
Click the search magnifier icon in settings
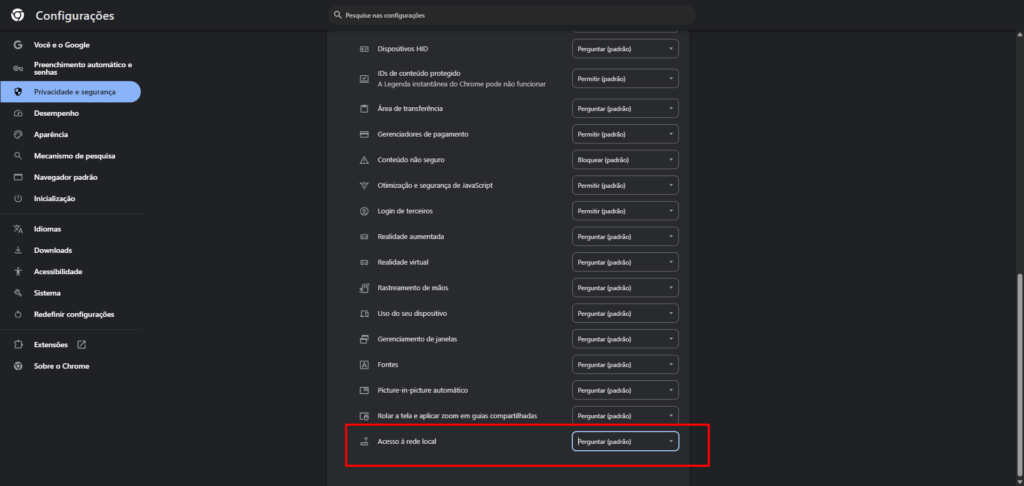tap(337, 15)
